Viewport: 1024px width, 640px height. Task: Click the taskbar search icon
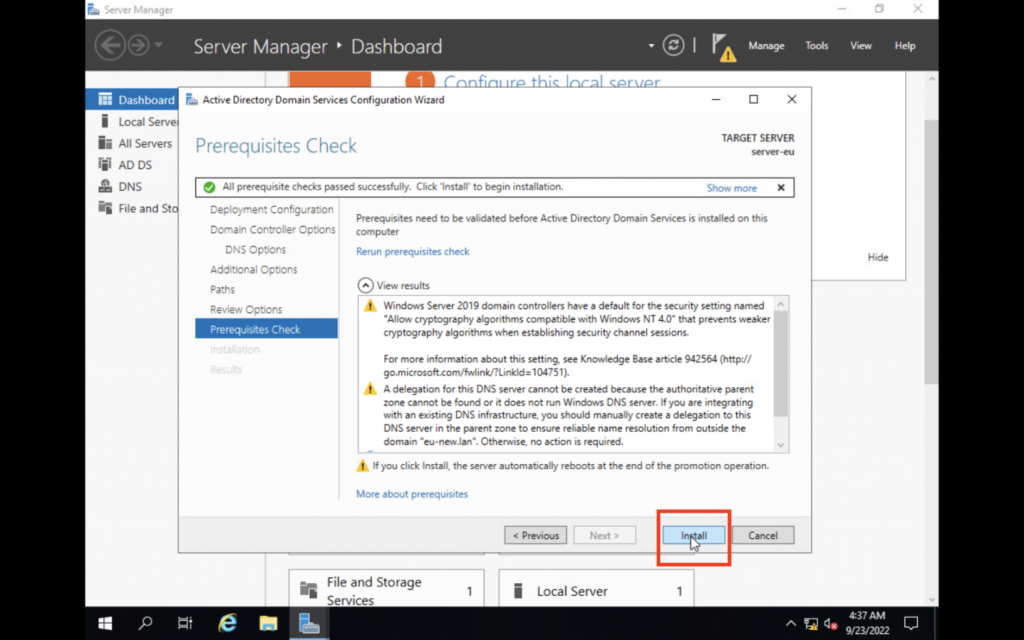click(x=146, y=623)
